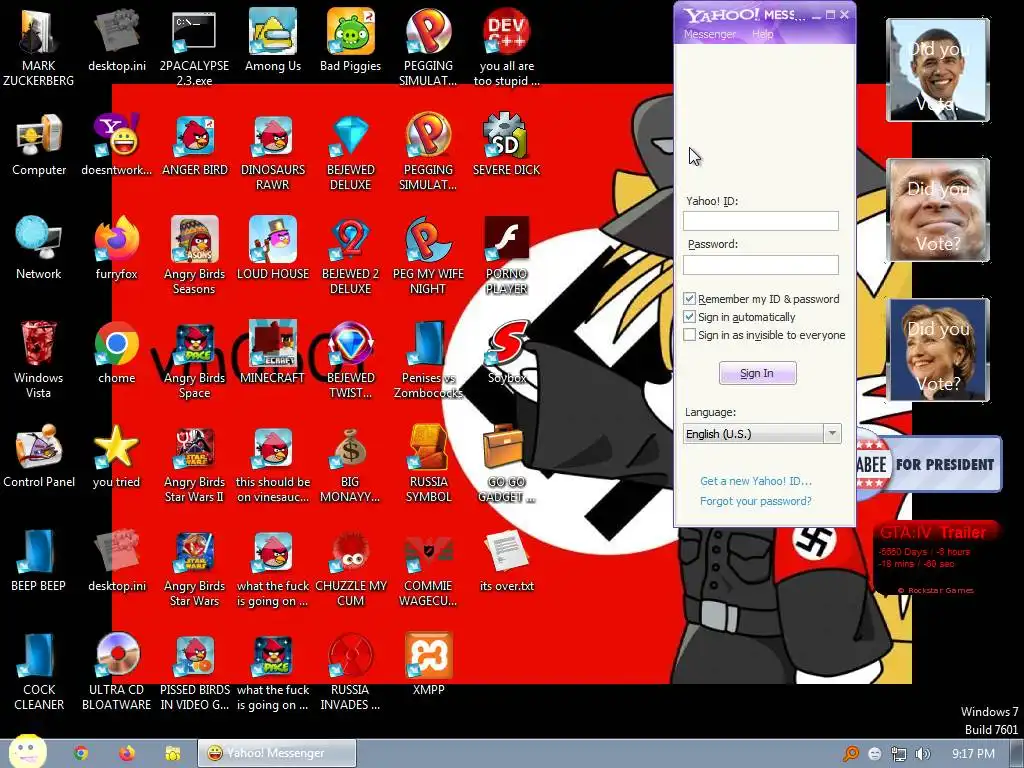The height and width of the screenshot is (768, 1024).
Task: Click the 9:17 PM taskbar clock
Action: [x=973, y=754]
